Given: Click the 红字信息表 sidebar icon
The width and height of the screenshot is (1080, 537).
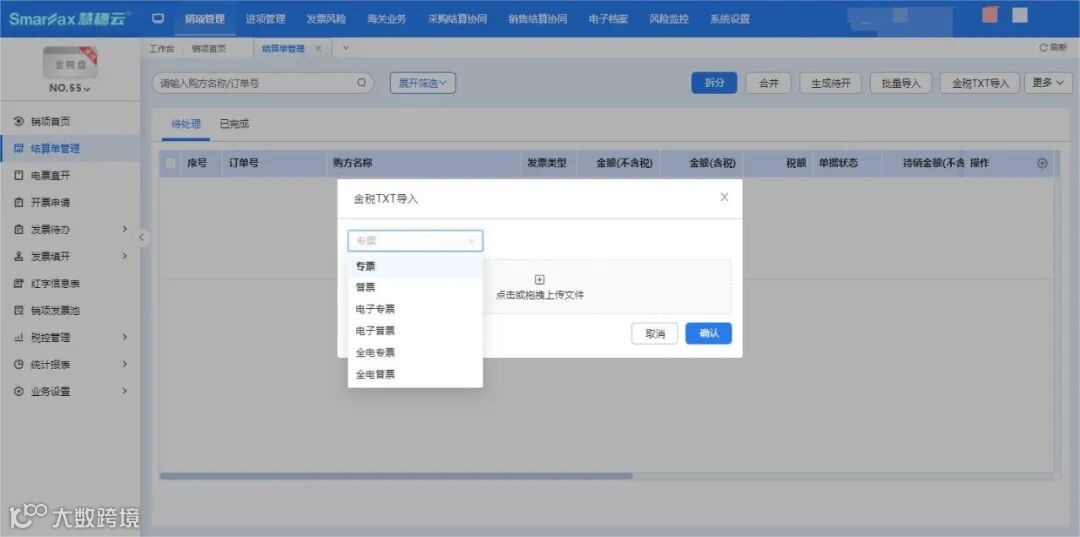Looking at the screenshot, I should tap(19, 284).
